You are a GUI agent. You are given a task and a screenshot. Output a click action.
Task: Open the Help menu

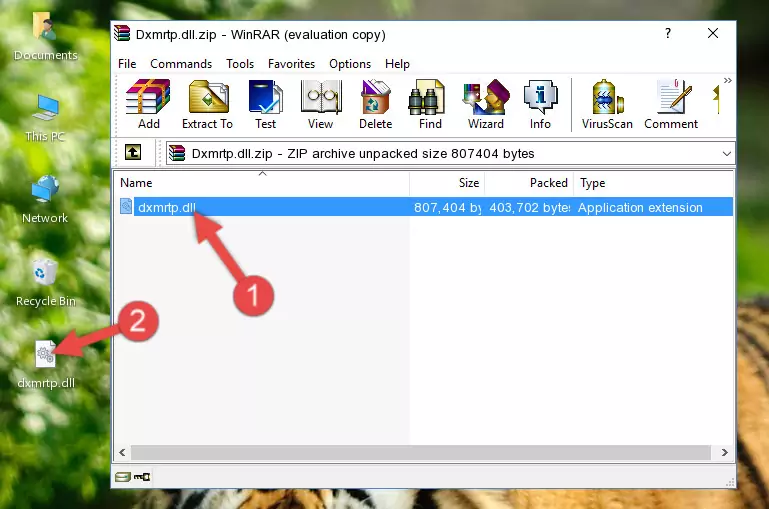click(397, 64)
